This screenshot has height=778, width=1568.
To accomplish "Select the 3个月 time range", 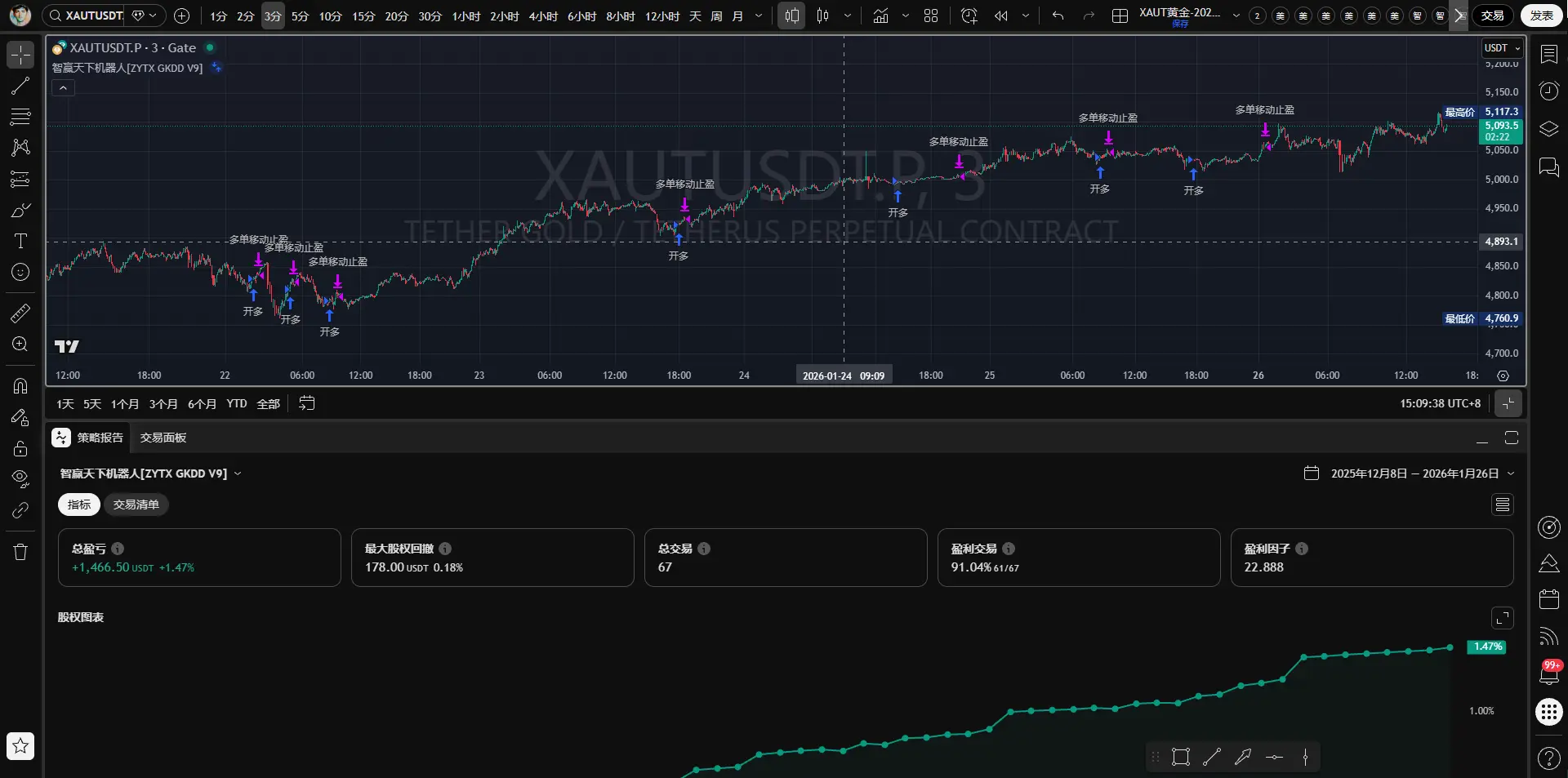I will 163,404.
